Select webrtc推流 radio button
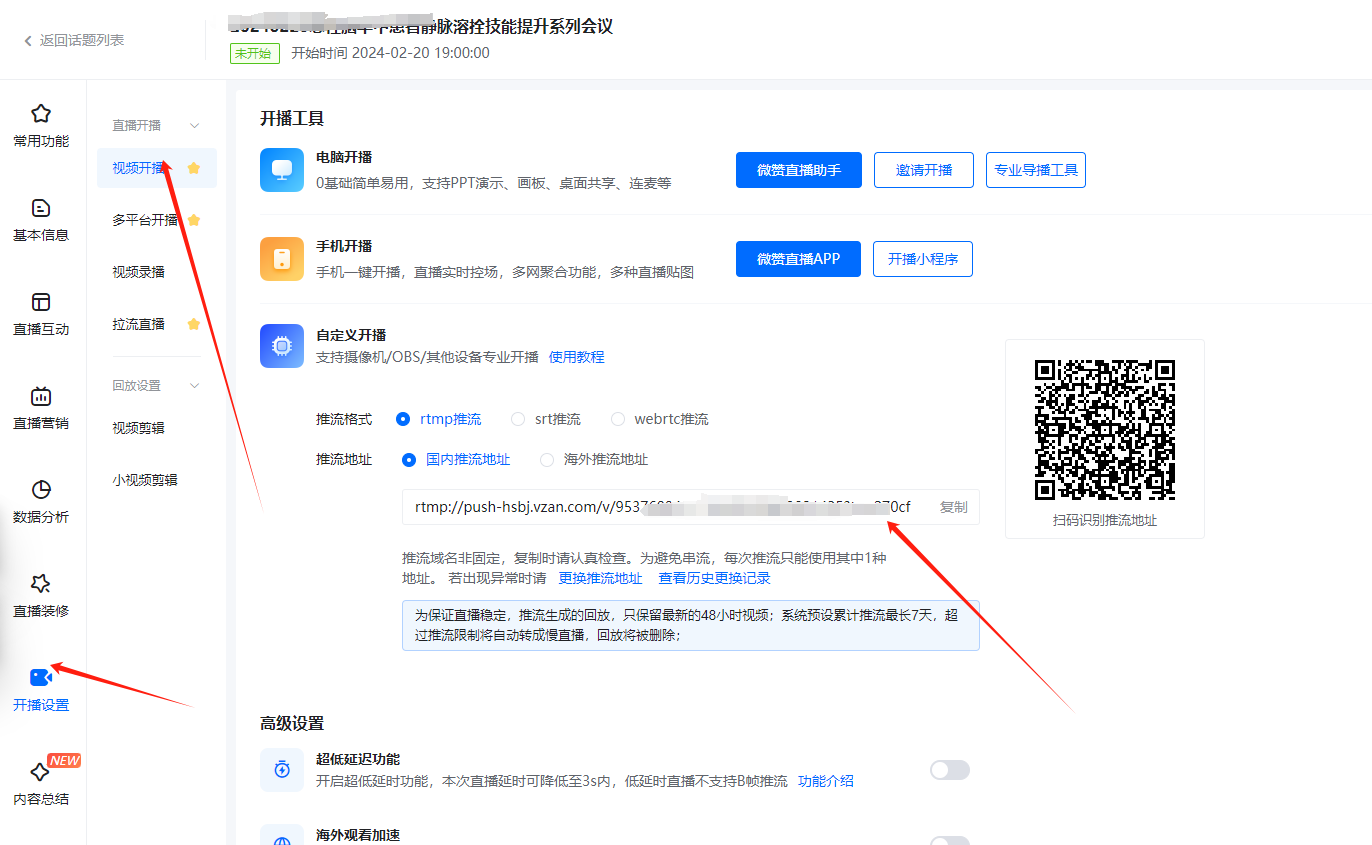1372x845 pixels. pos(618,419)
